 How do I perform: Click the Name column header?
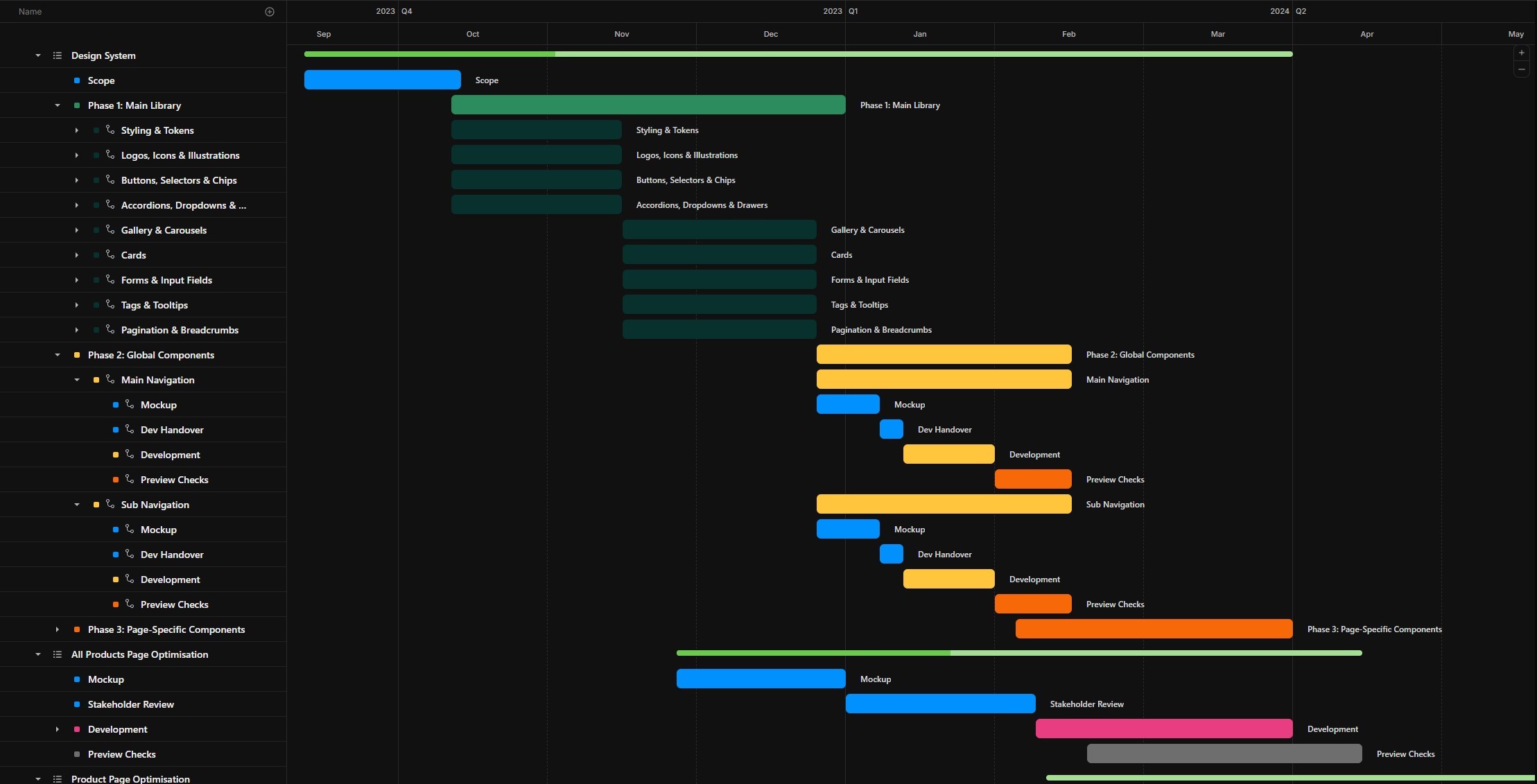[31, 12]
